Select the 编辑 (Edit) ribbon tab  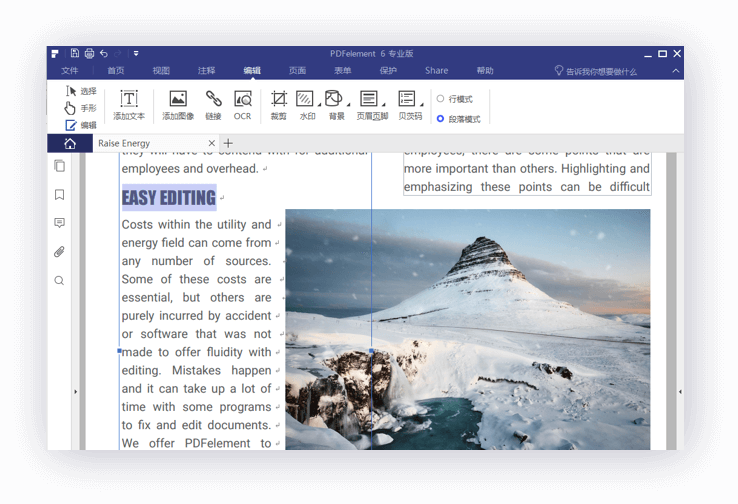pos(252,71)
